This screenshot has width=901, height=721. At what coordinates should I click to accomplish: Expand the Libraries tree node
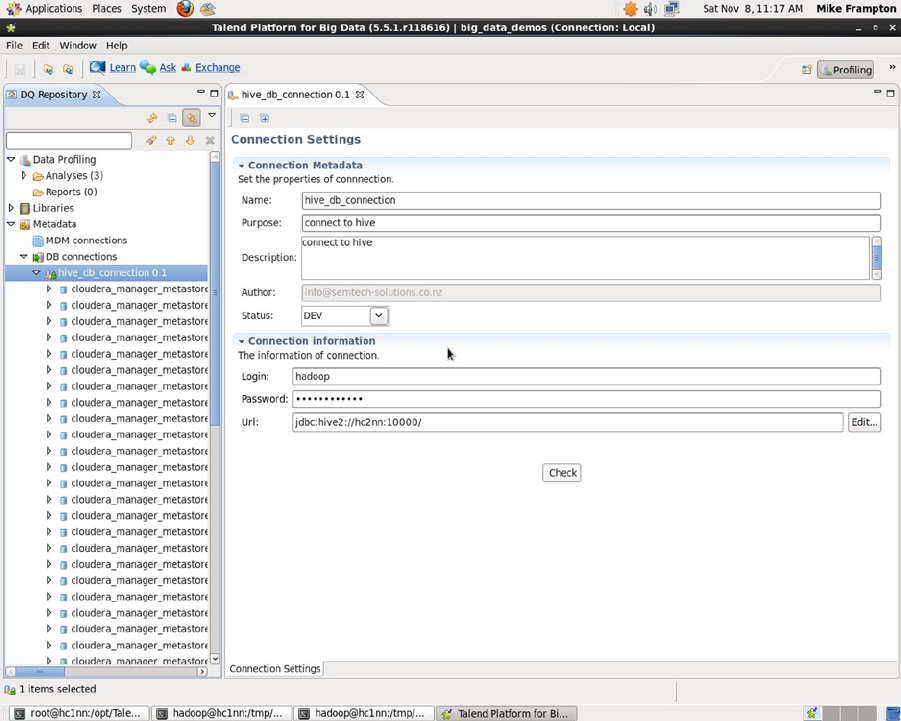(x=11, y=208)
